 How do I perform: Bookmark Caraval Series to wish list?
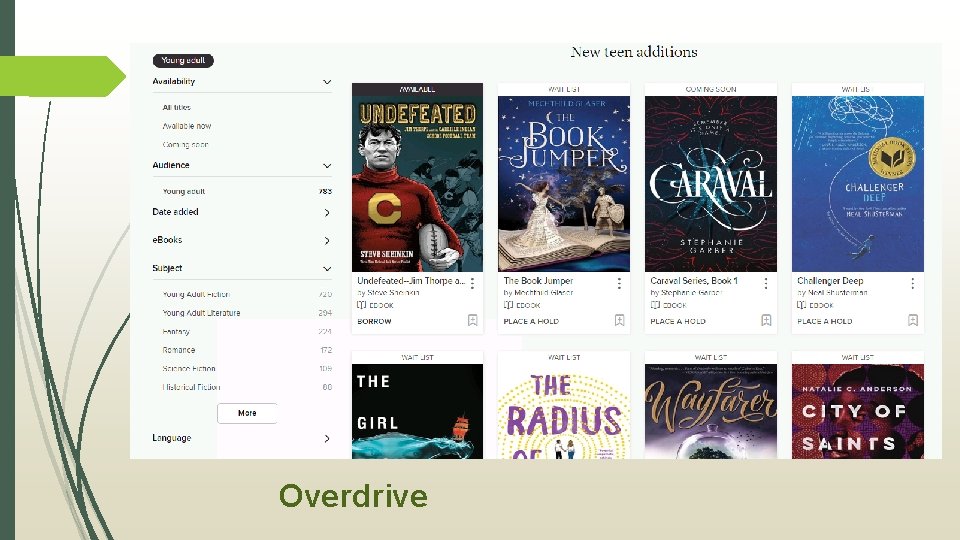[766, 320]
